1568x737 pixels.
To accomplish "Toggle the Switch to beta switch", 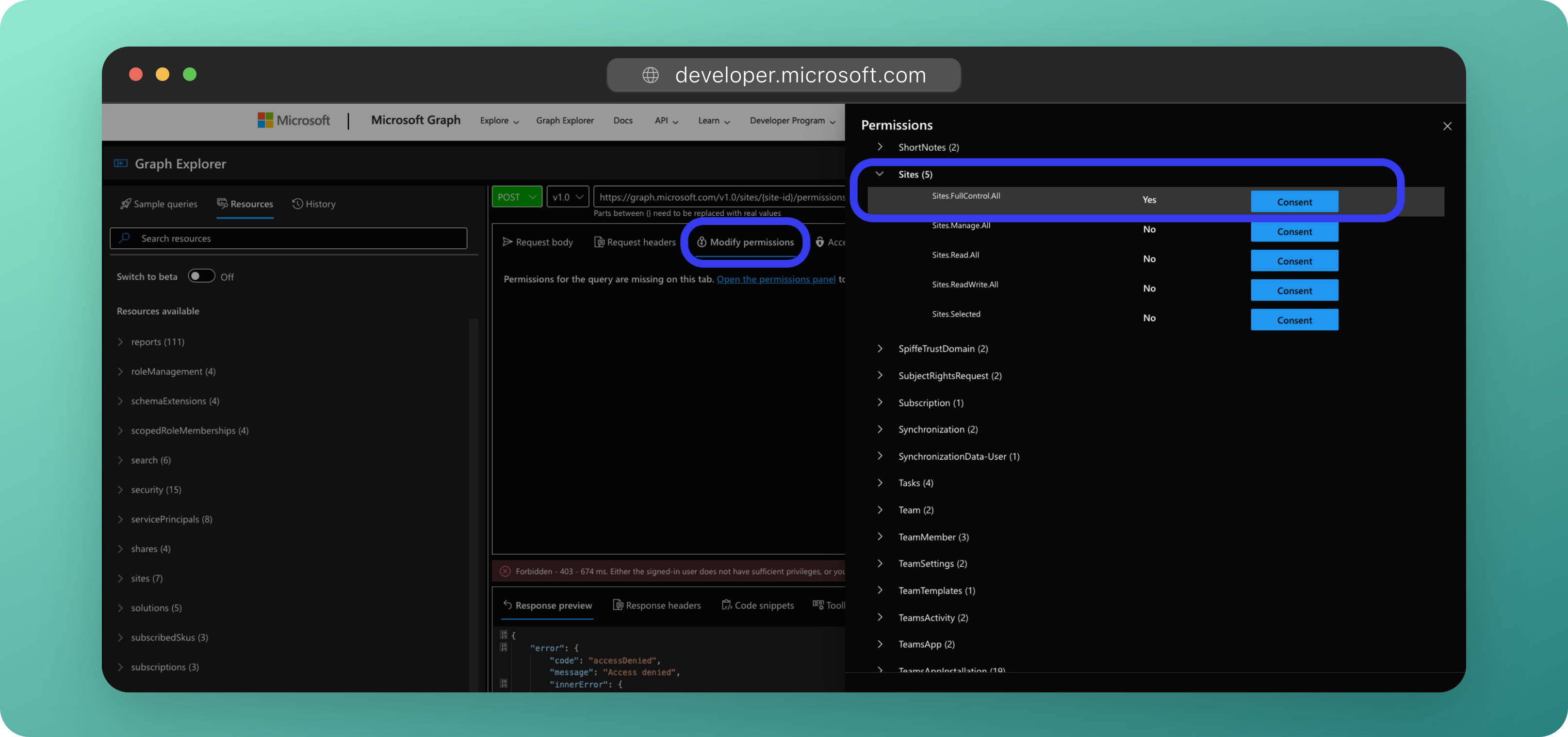I will click(201, 276).
